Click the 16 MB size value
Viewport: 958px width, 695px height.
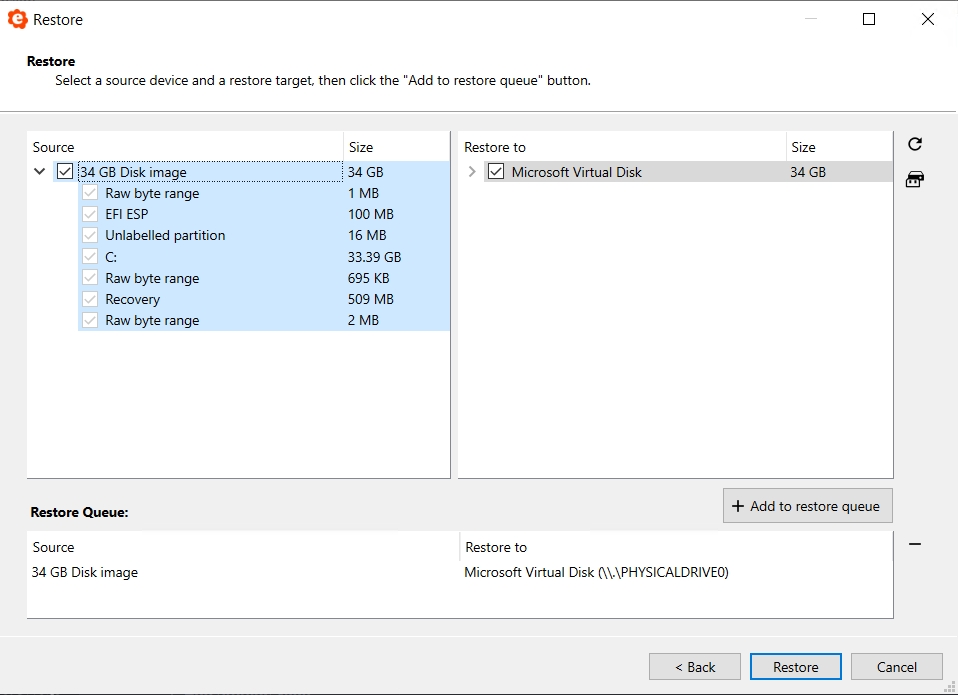[367, 236]
